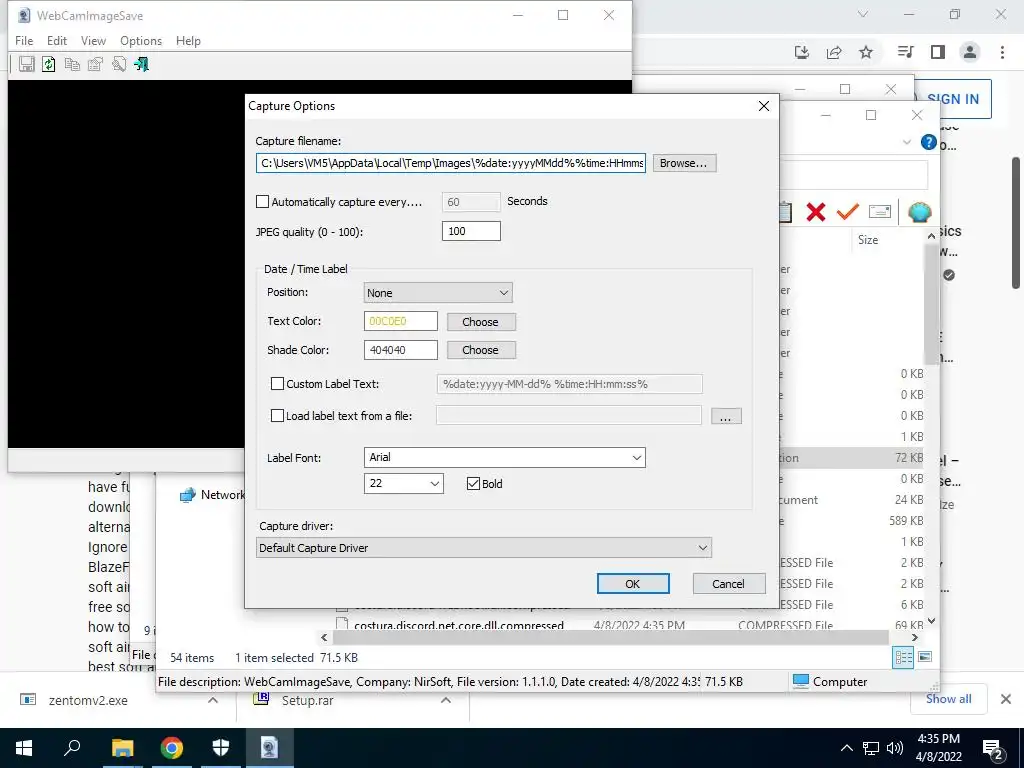Click the Save floppy disk toolbar icon
The image size is (1024, 768).
click(x=26, y=64)
